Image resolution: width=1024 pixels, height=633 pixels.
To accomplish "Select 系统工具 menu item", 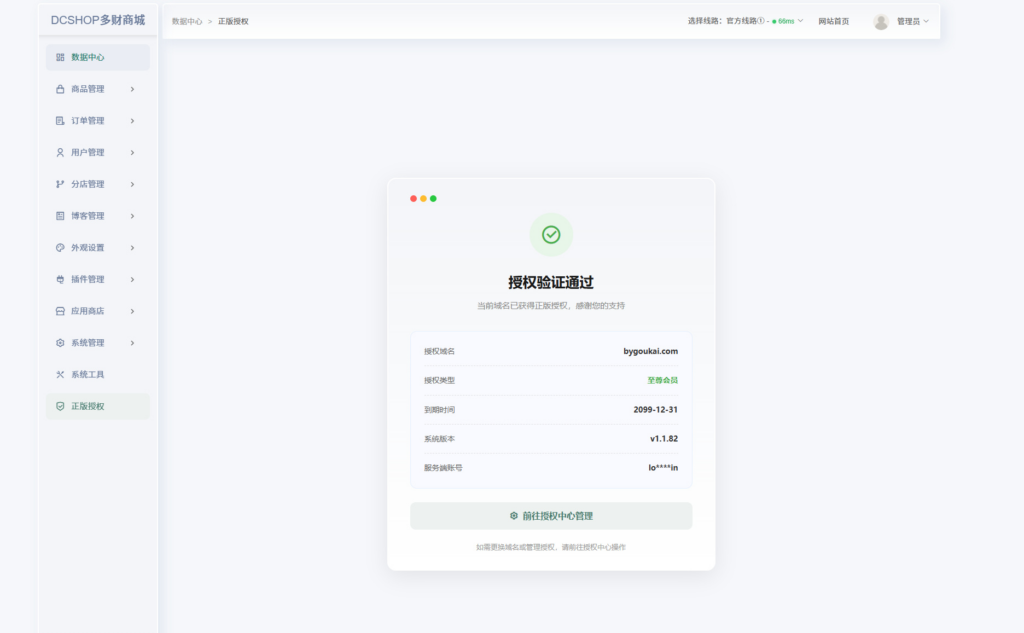I will pyautogui.click(x=98, y=374).
